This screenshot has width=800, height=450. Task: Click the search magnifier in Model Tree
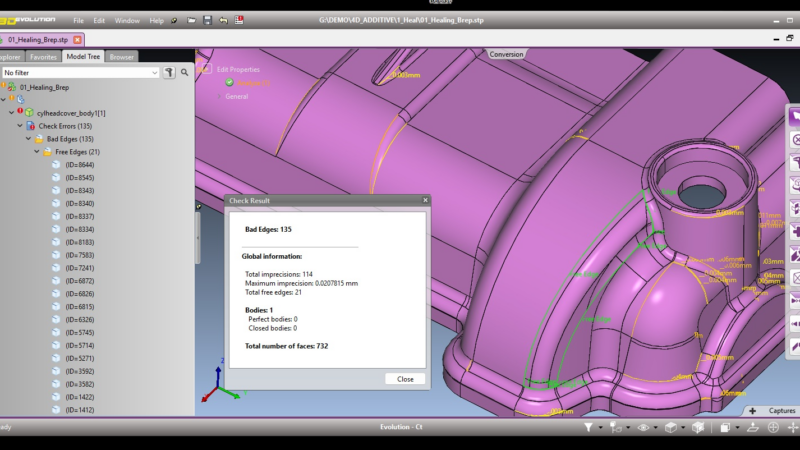[186, 73]
